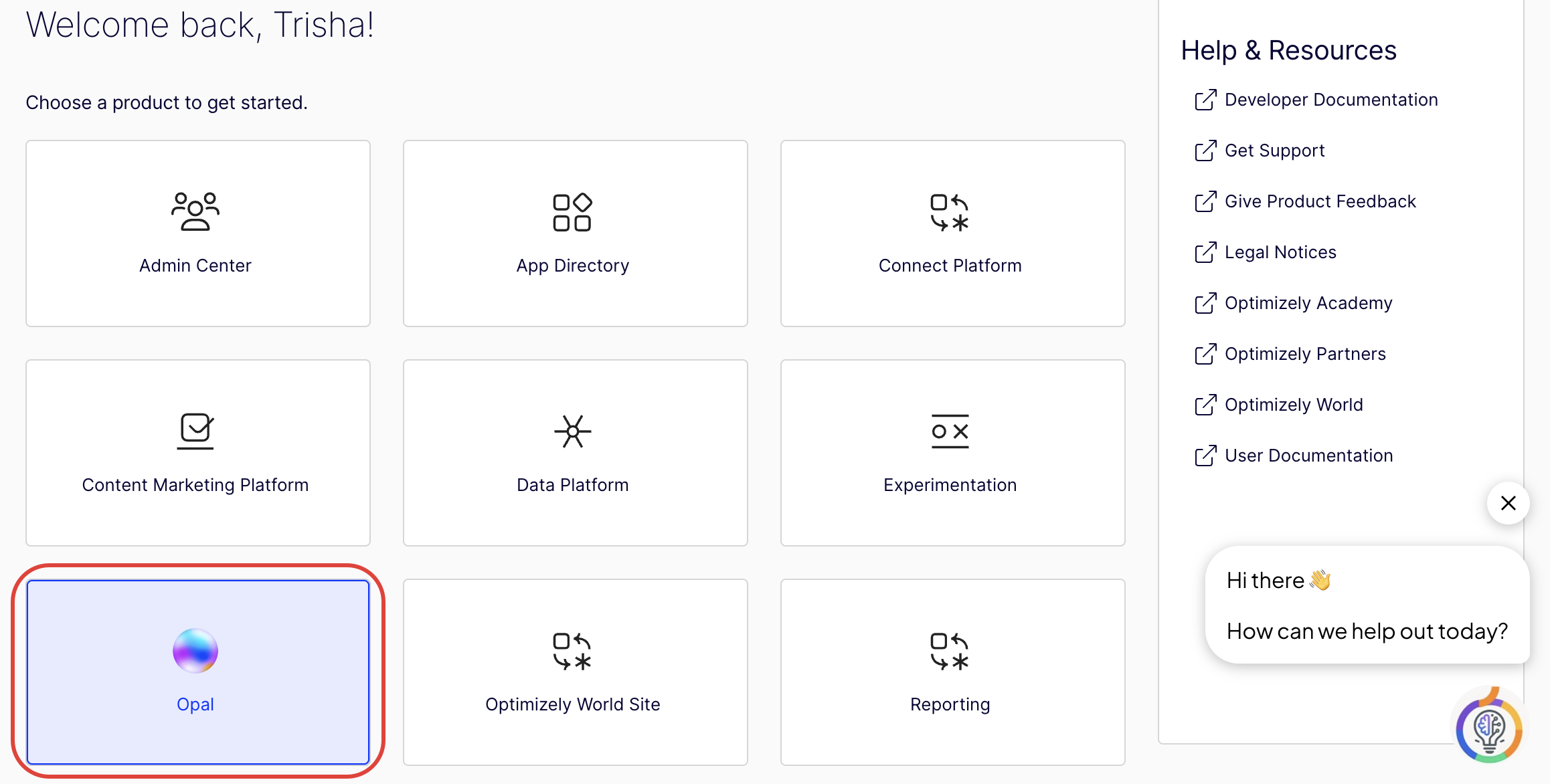This screenshot has height=784, width=1550.
Task: Click the external link icon beside Optimizely Partners
Action: click(x=1206, y=354)
